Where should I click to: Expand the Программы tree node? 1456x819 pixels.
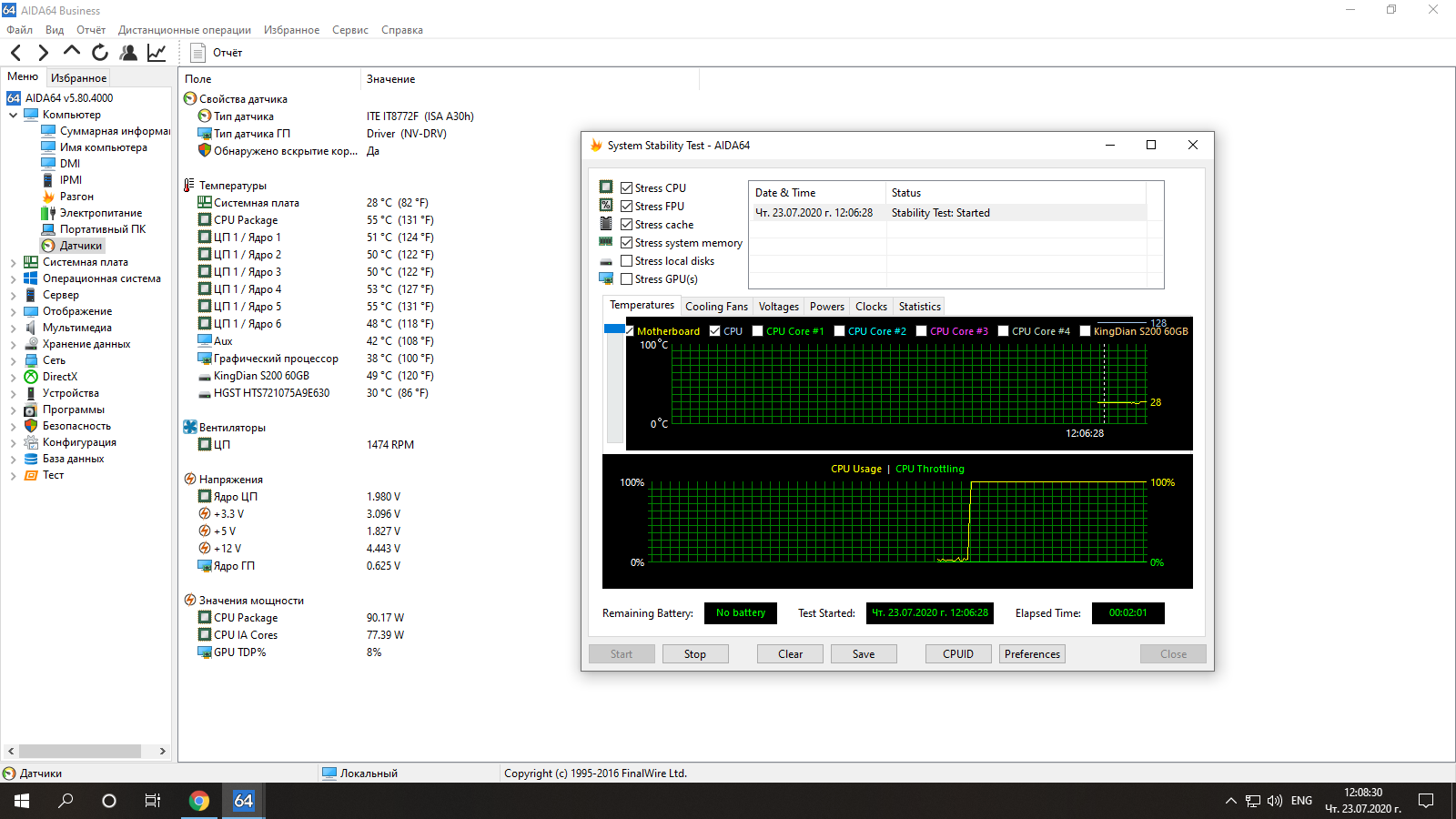point(14,409)
